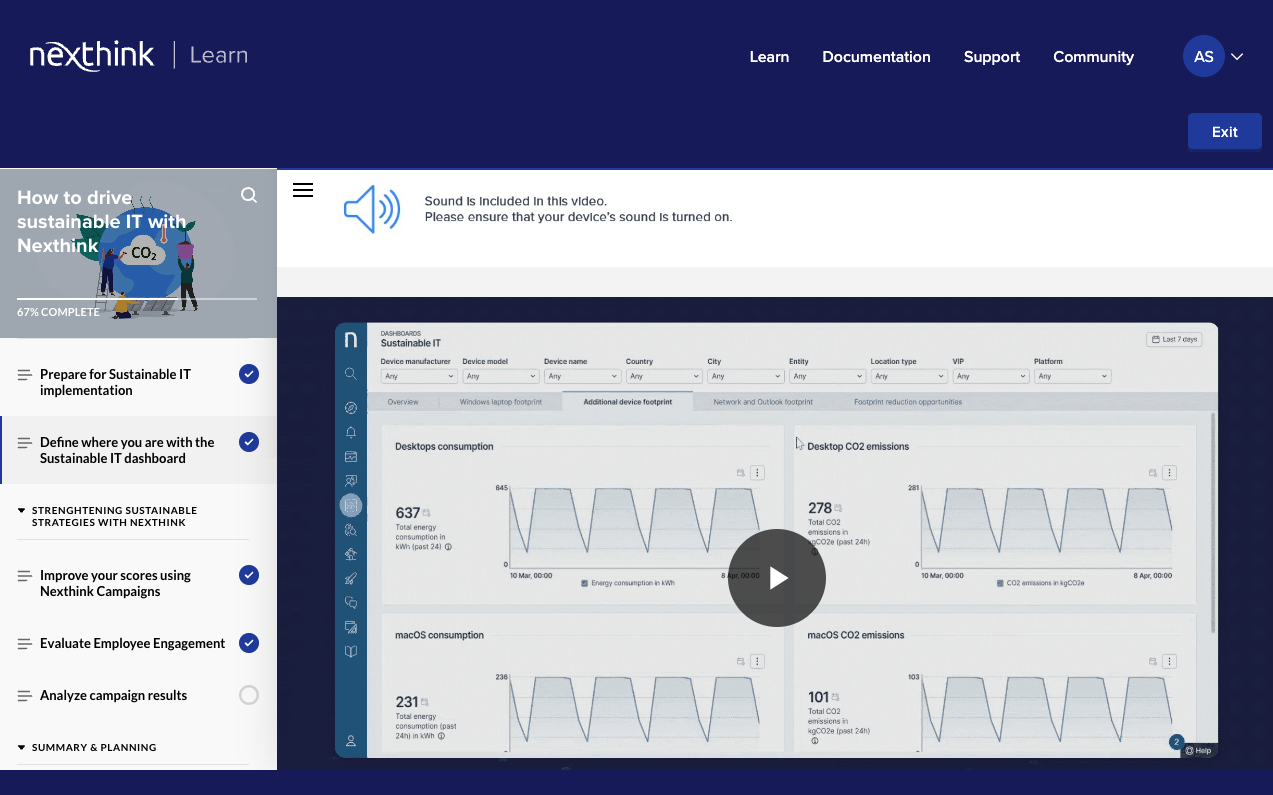Viewport: 1273px width, 795px height.
Task: Click the speaker sound icon
Action: click(371, 209)
